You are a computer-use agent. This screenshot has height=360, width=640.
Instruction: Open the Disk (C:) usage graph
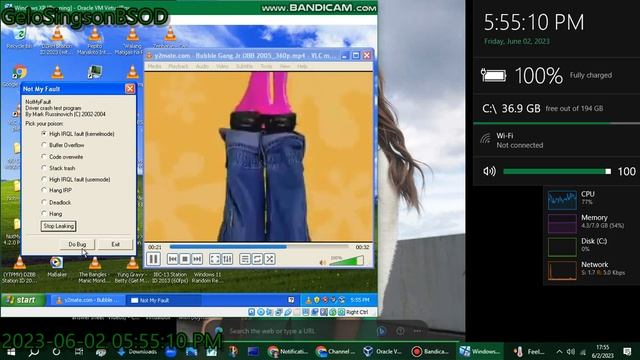(x=562, y=247)
